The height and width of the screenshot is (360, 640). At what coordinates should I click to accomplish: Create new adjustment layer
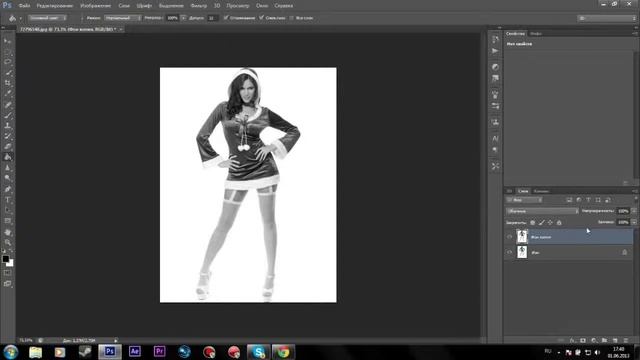coord(594,340)
